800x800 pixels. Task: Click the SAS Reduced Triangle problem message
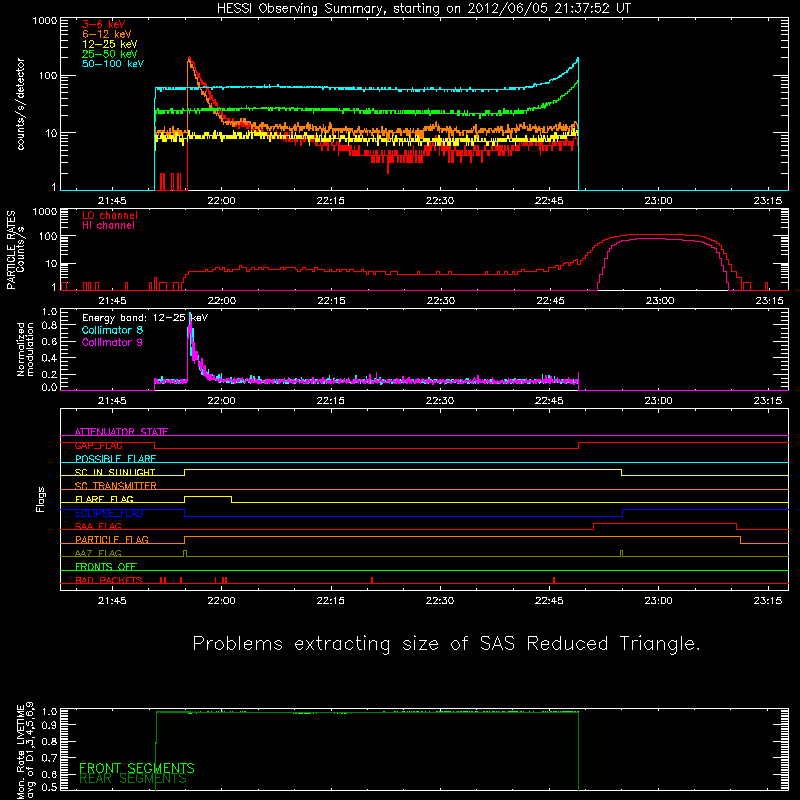[x=446, y=644]
